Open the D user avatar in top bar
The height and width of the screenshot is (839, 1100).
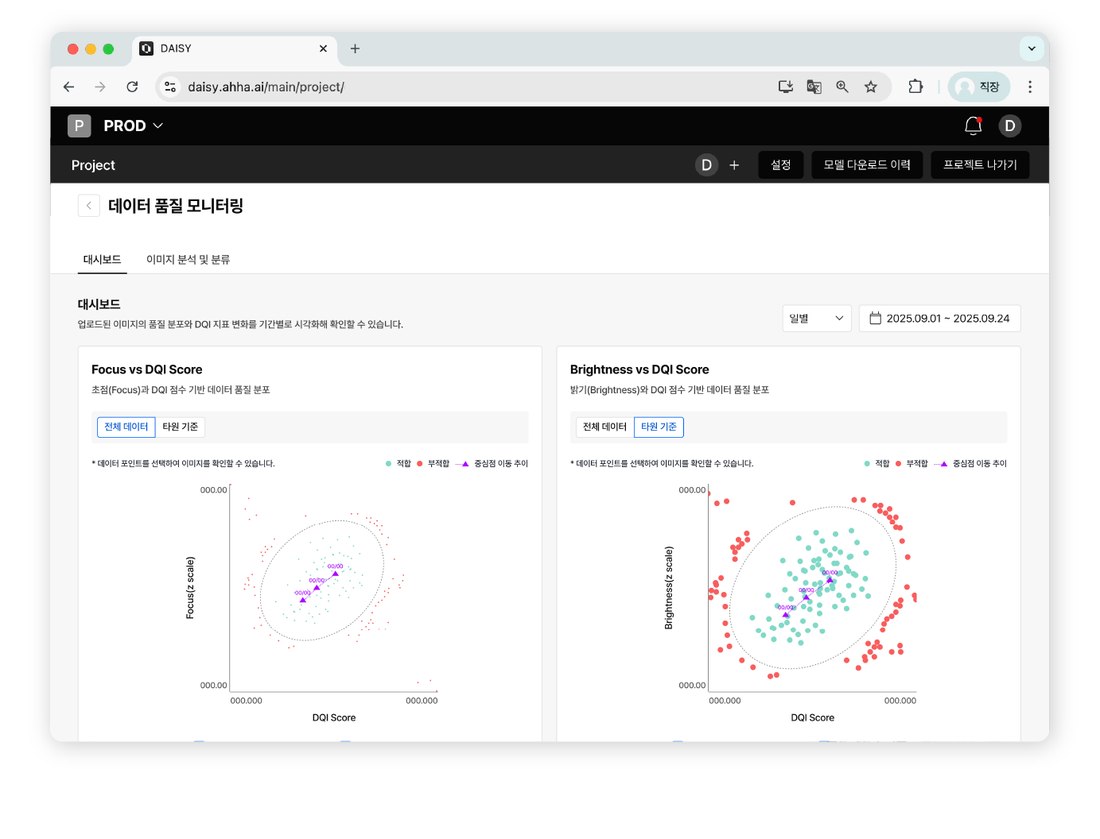(1010, 126)
